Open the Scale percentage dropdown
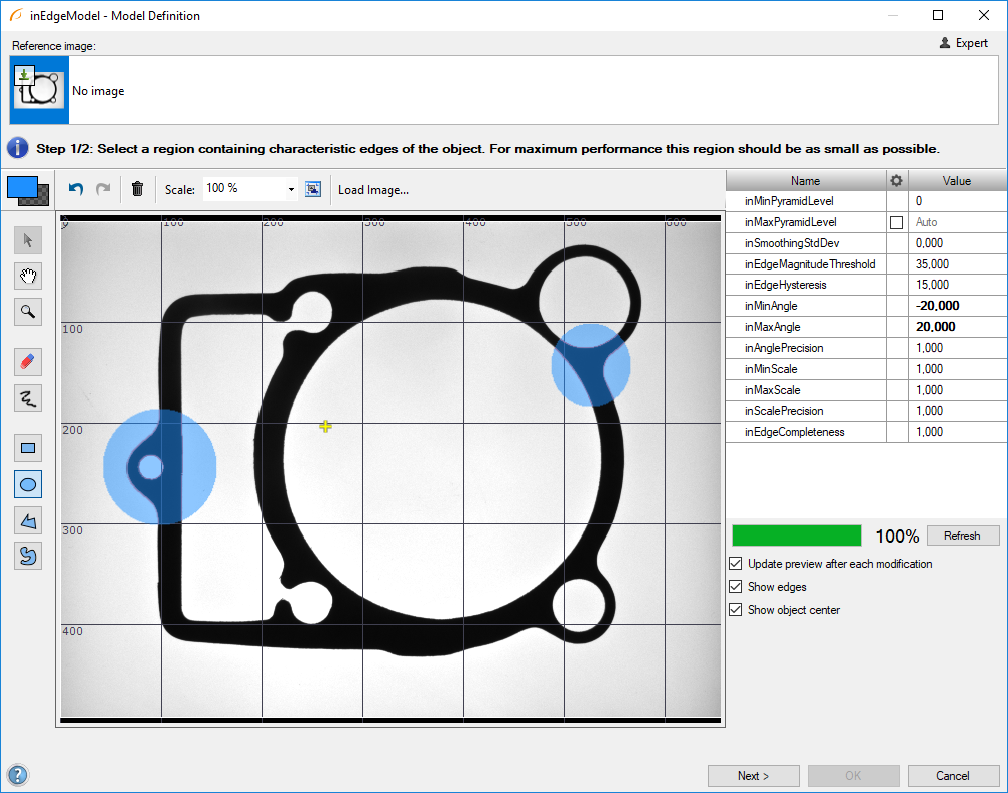1008x793 pixels. [x=291, y=189]
